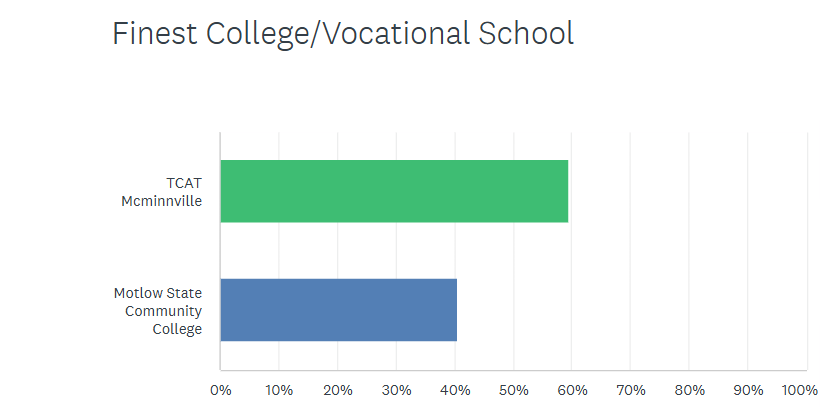Click the 20% x-axis tick label
Image resolution: width=826 pixels, height=407 pixels.
pos(337,389)
